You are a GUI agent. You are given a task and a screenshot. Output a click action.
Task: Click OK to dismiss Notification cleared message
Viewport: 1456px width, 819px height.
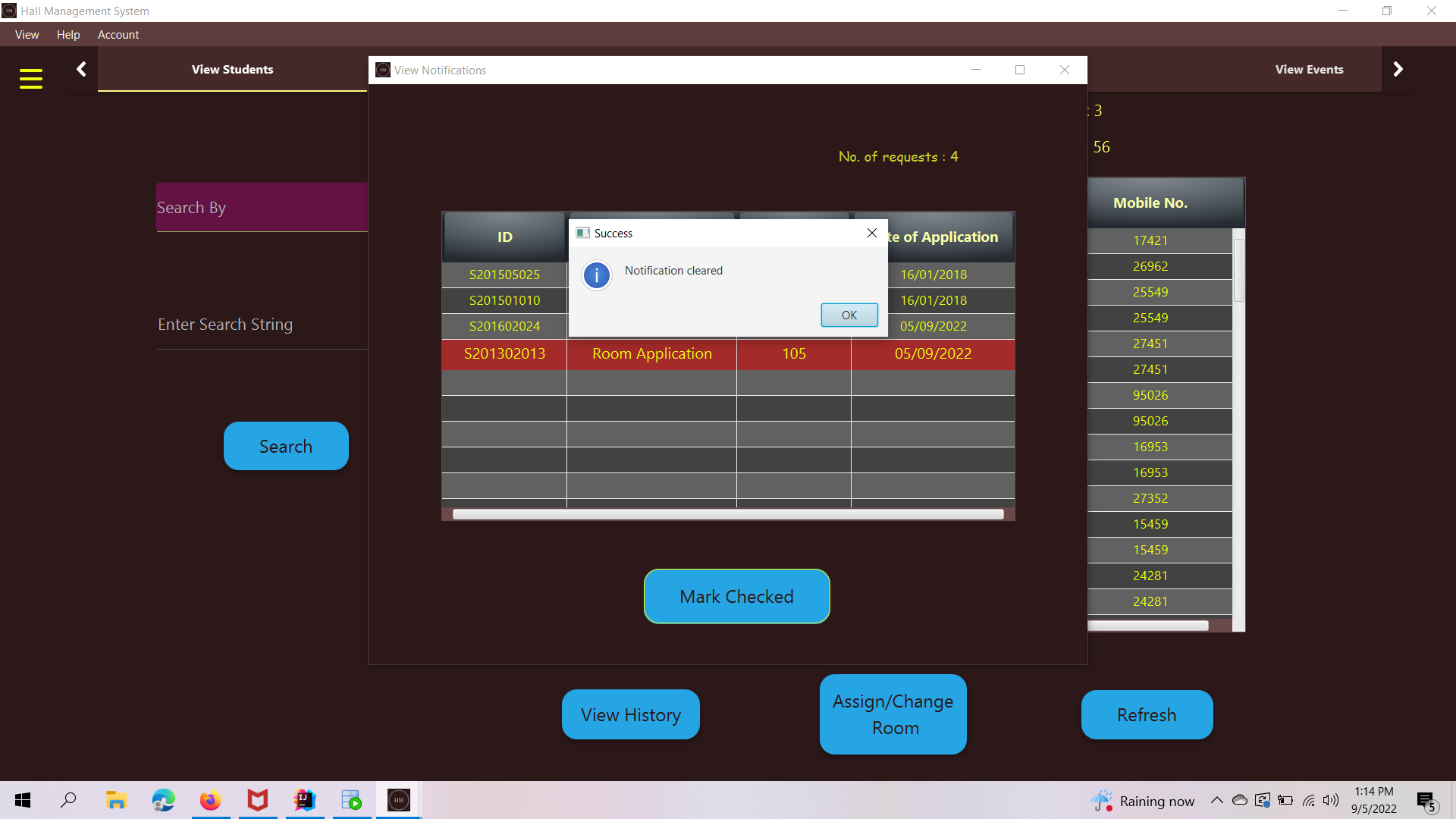(849, 315)
